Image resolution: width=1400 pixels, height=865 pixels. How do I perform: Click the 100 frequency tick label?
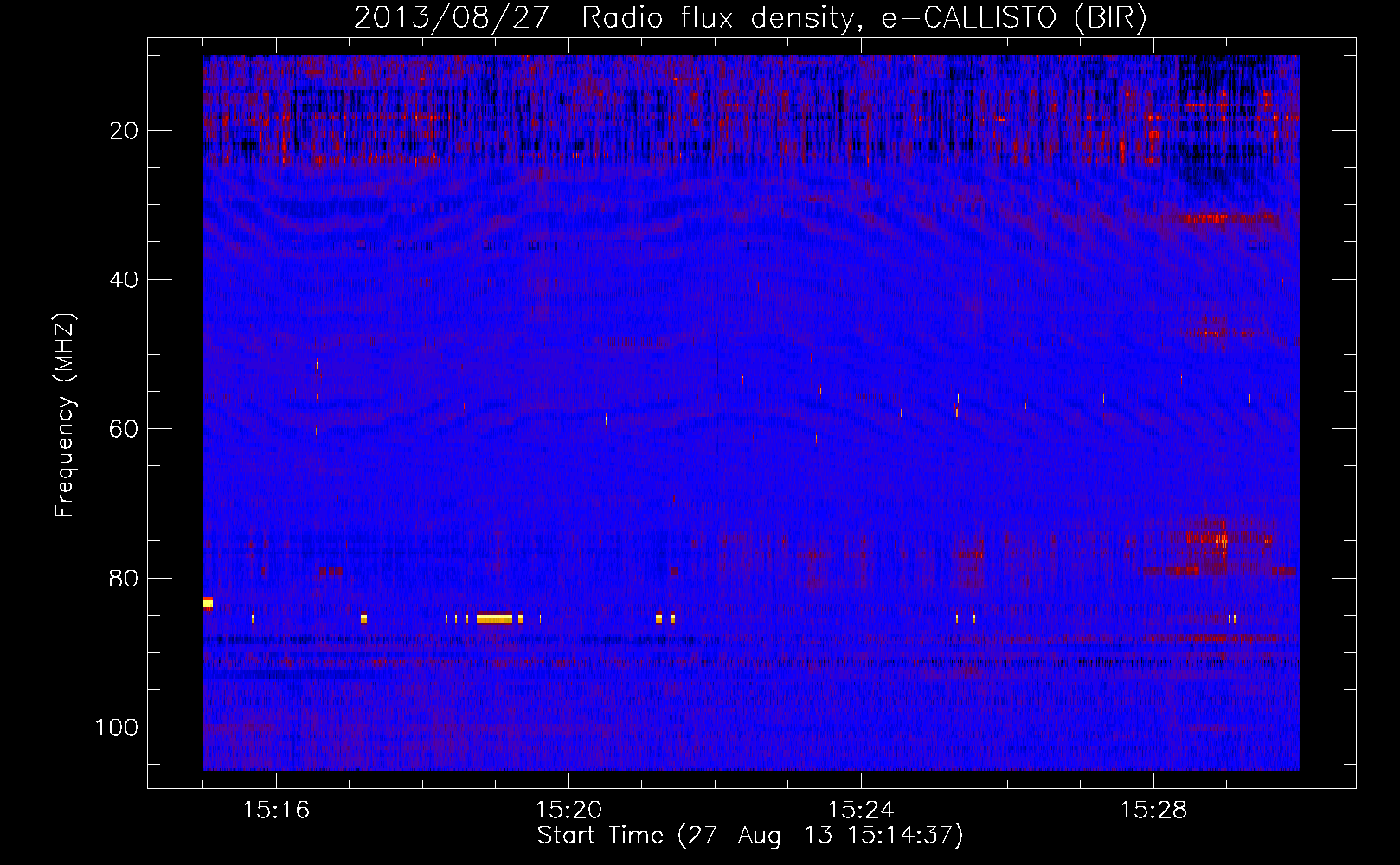click(x=117, y=727)
